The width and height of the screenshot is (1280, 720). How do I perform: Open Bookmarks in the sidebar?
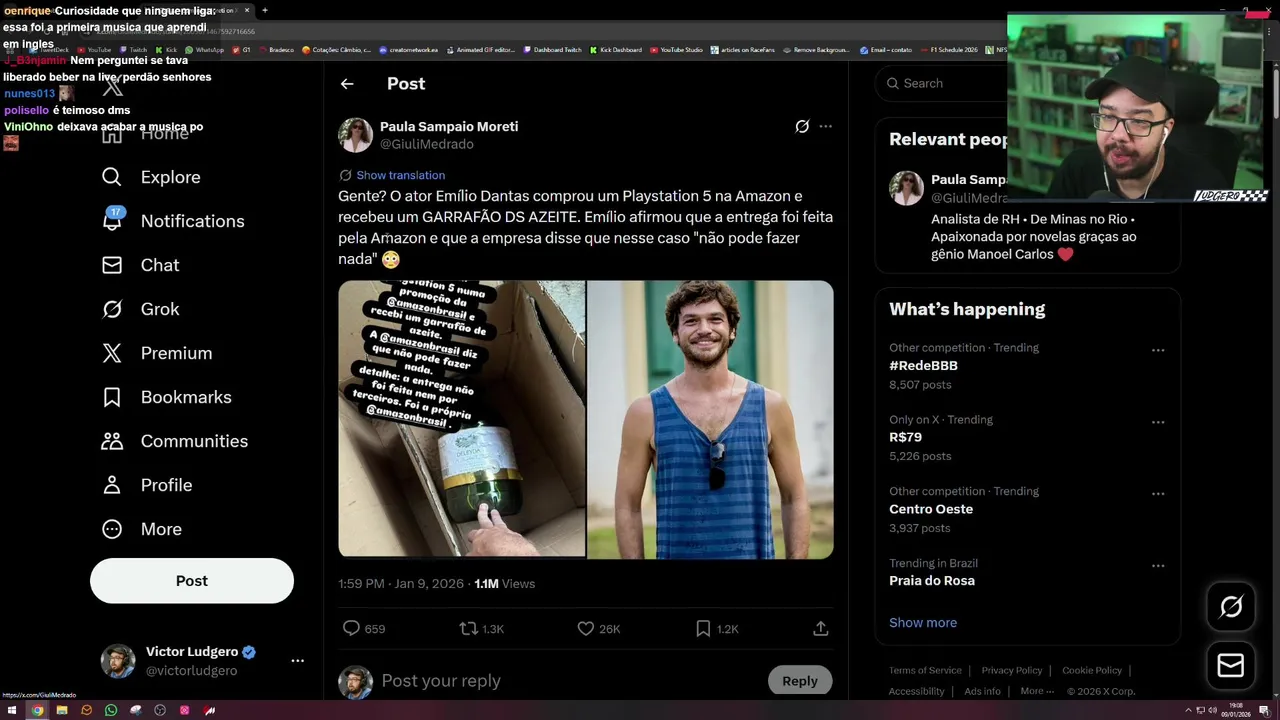click(166, 397)
